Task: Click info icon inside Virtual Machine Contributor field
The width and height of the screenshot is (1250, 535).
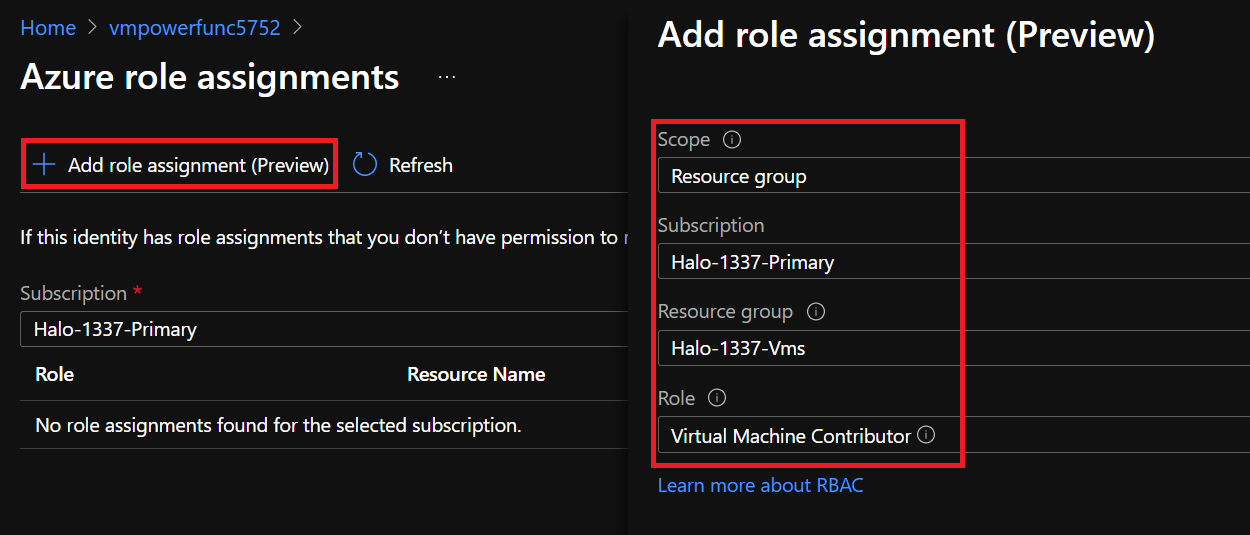Action: pyautogui.click(x=926, y=435)
